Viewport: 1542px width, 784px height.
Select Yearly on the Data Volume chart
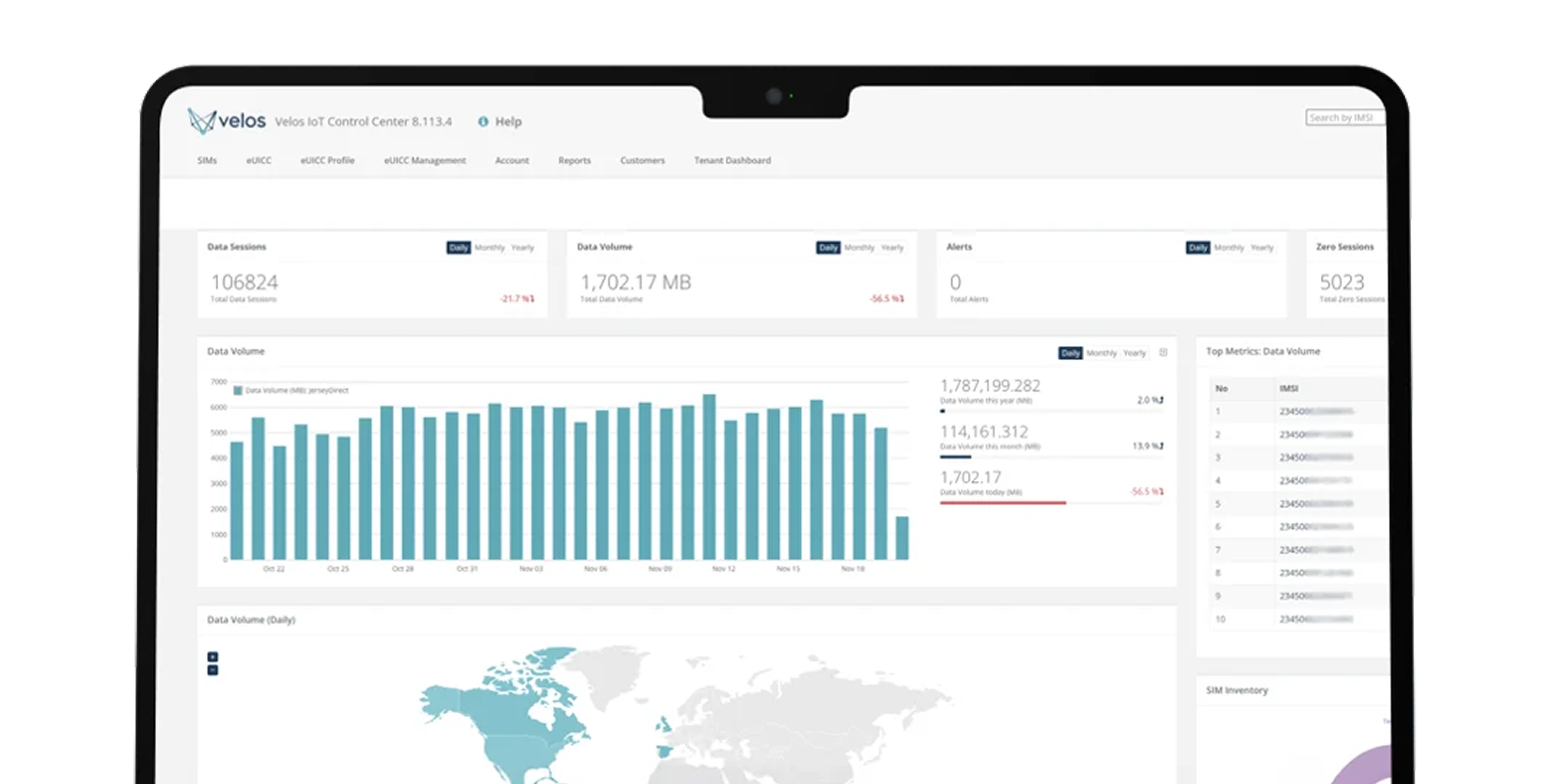pos(1134,353)
